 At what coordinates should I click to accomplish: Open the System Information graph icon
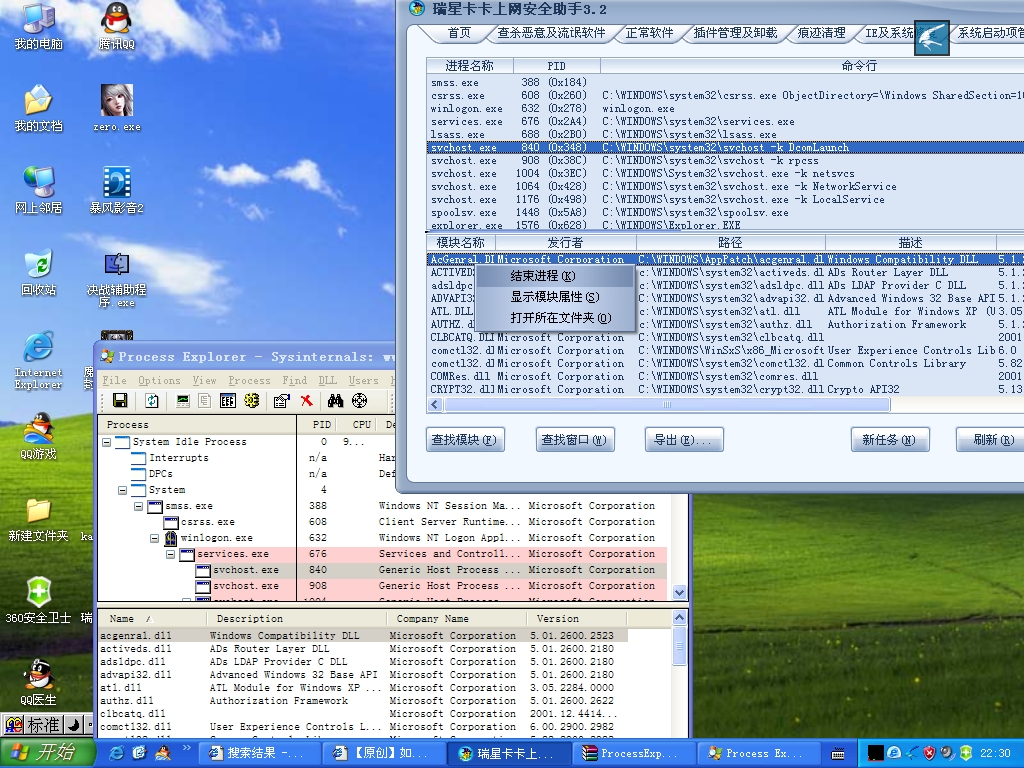click(x=183, y=401)
